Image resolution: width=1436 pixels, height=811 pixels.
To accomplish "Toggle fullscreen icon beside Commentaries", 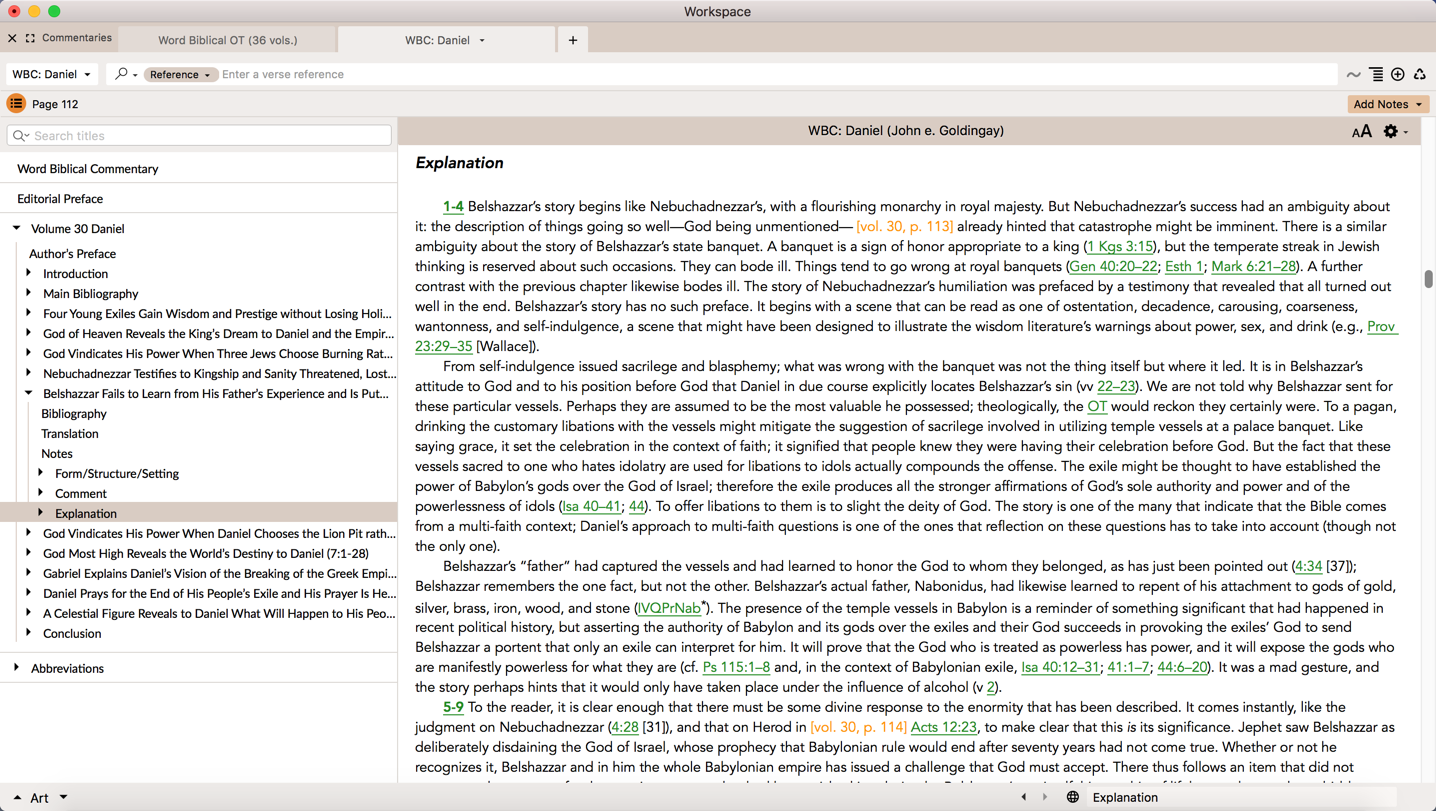I will pyautogui.click(x=30, y=38).
